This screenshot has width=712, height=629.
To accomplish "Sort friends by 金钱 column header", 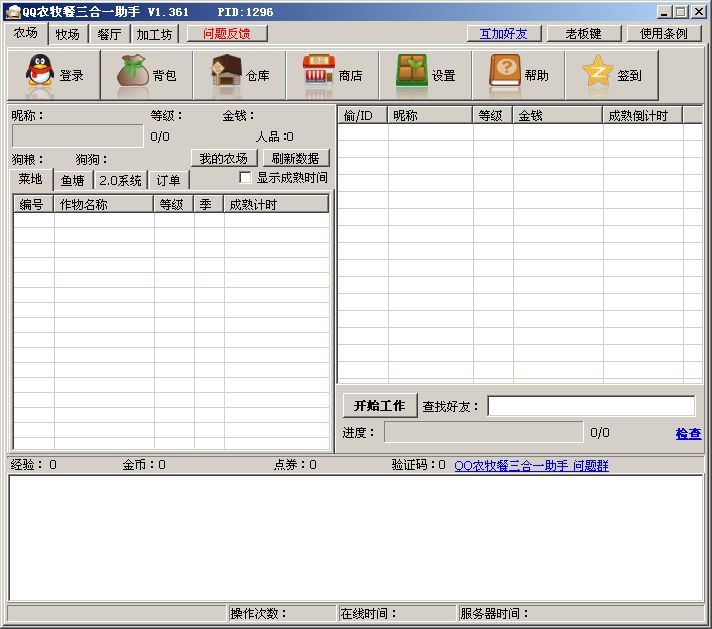I will tap(558, 115).
